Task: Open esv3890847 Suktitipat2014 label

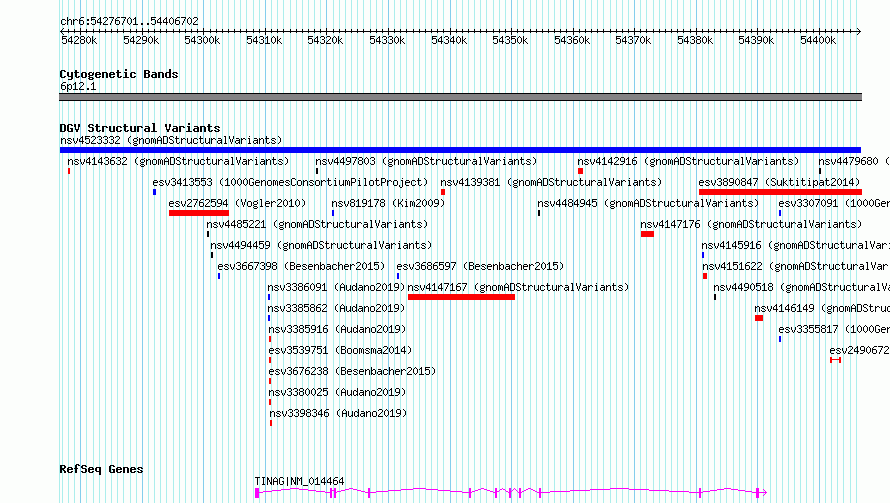Action: coord(779,182)
